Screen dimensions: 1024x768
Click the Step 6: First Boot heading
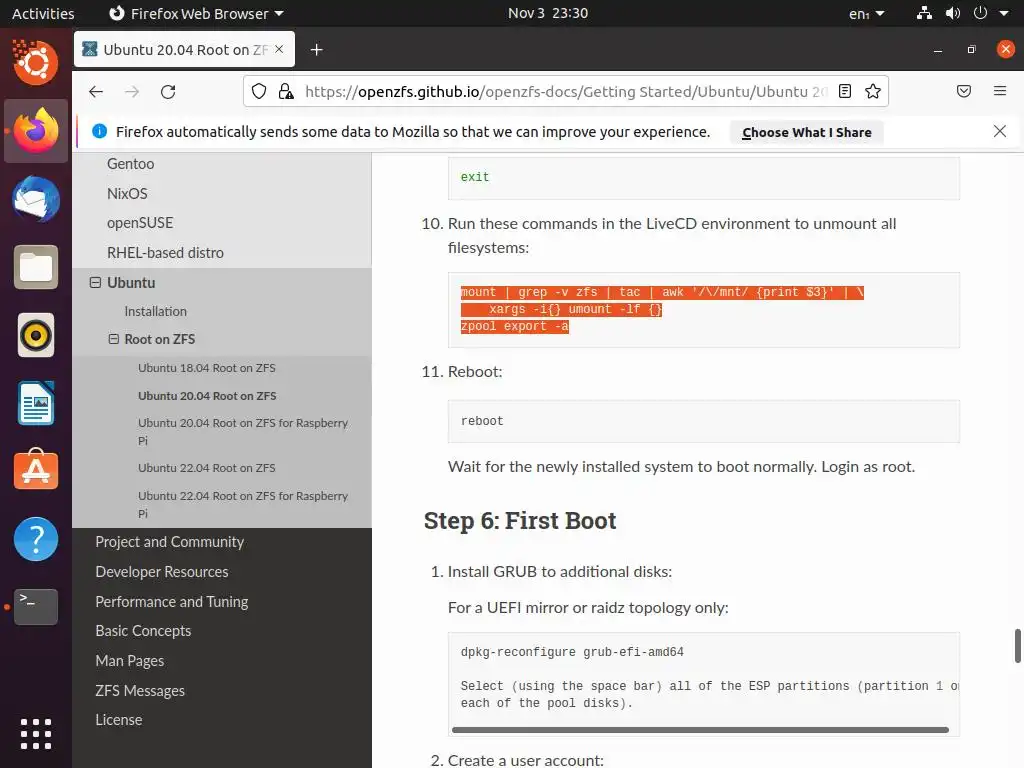[x=520, y=520]
